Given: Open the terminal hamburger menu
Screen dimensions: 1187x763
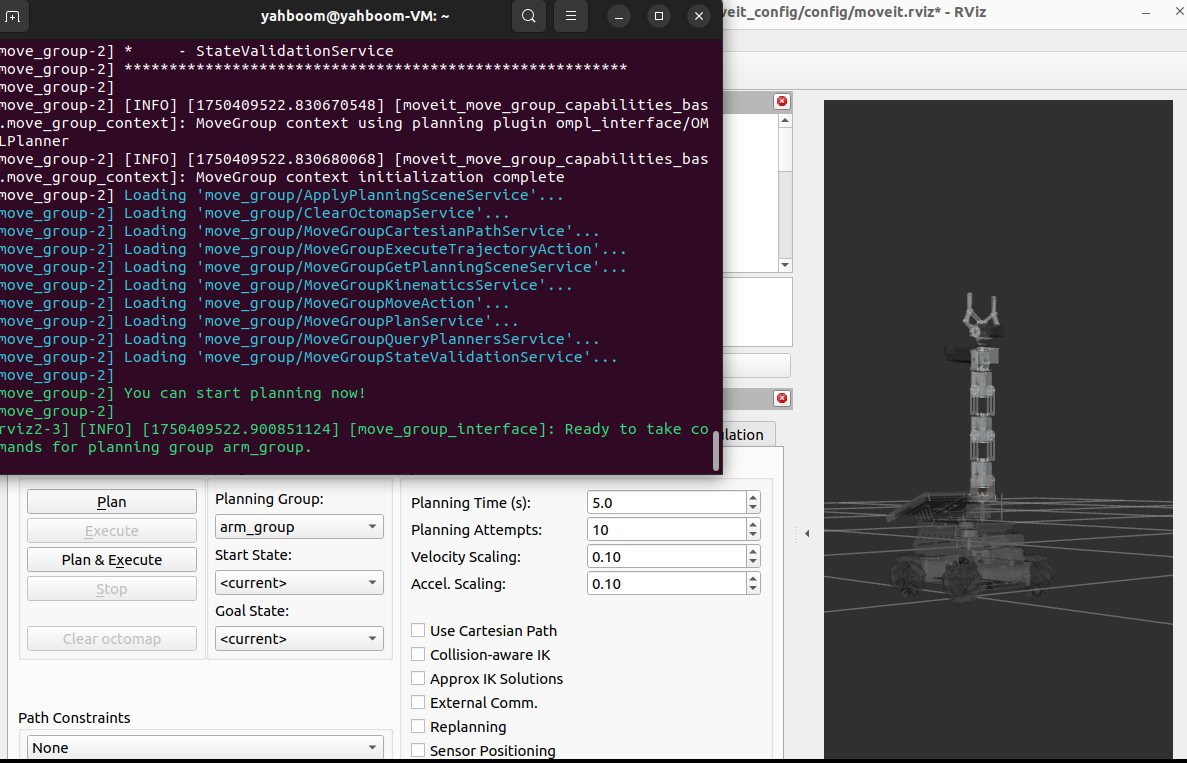Looking at the screenshot, I should pos(571,16).
